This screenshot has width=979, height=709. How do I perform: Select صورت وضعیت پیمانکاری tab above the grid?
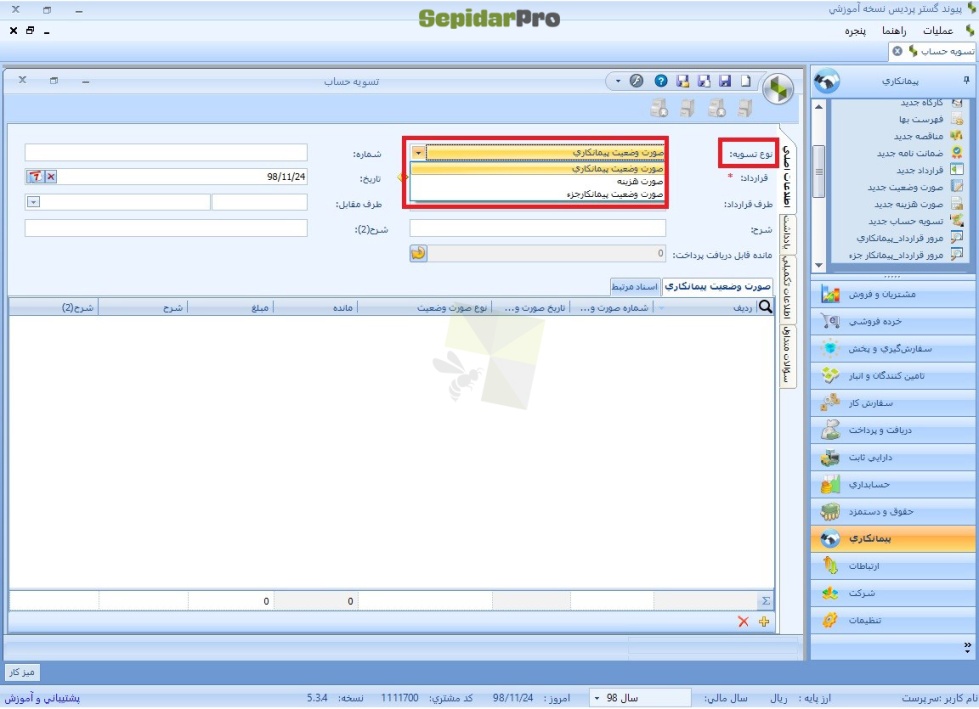(x=717, y=286)
